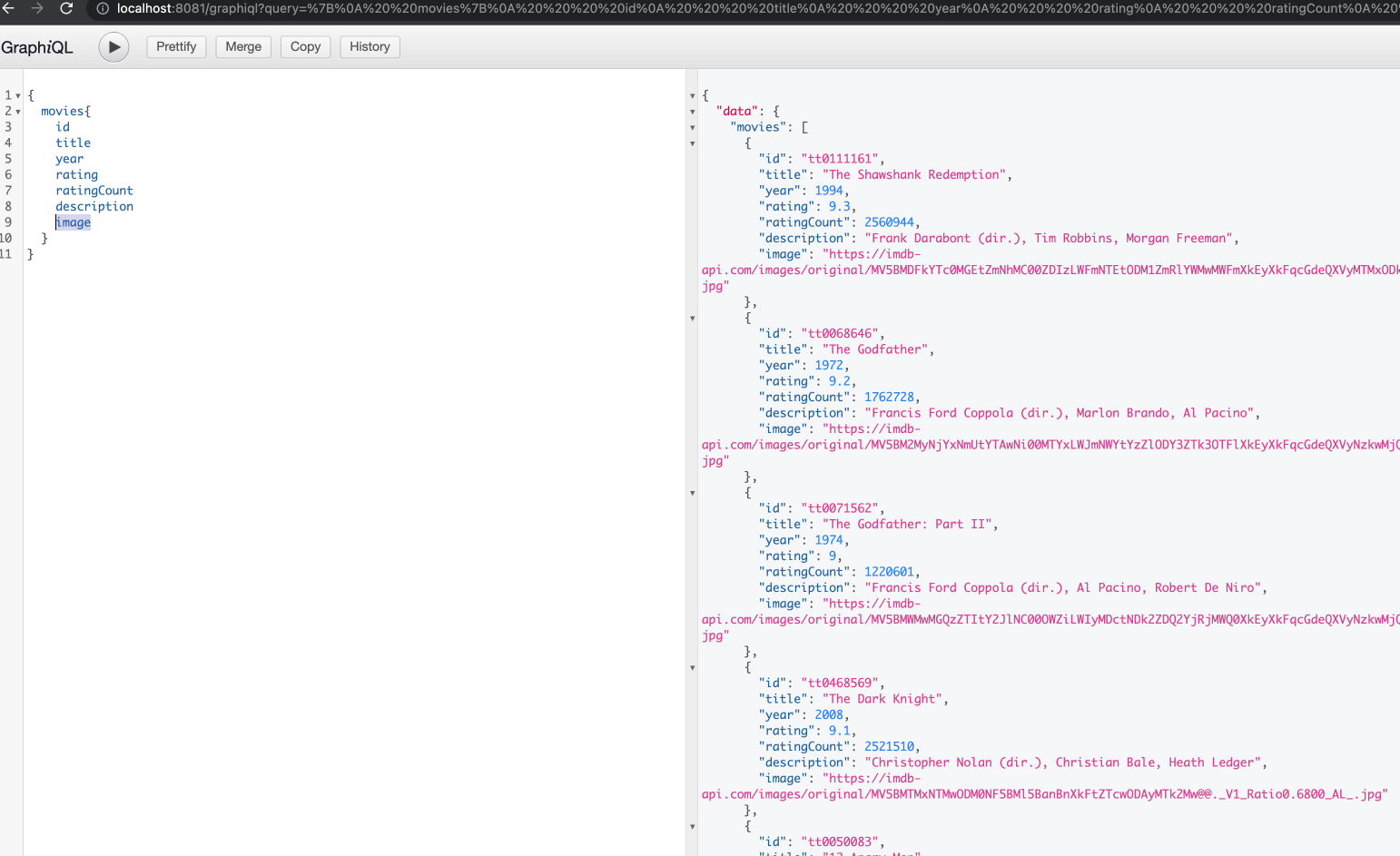Image resolution: width=1400 pixels, height=856 pixels.
Task: Click the GraphiQL title logo
Action: [37, 48]
